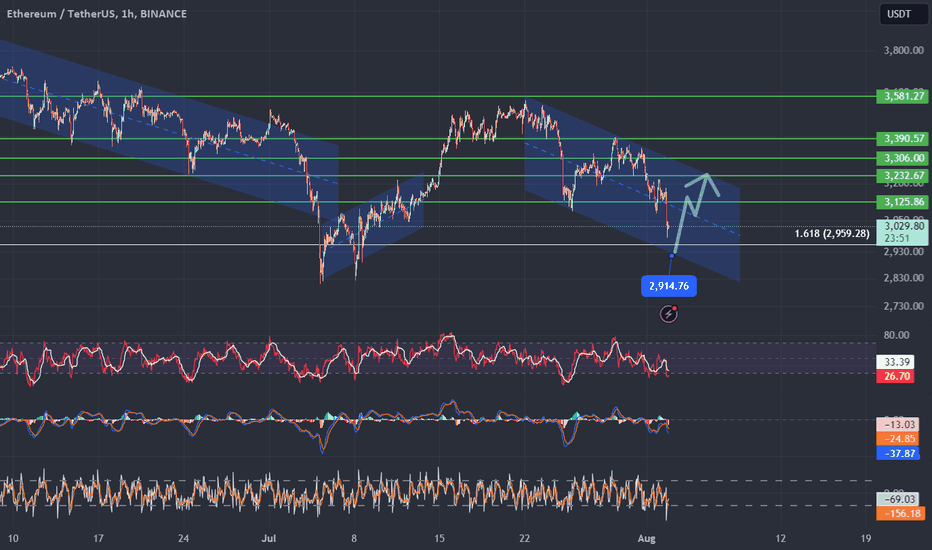The width and height of the screenshot is (932, 550).
Task: Click the 2,730.00 price axis label
Action: [903, 306]
